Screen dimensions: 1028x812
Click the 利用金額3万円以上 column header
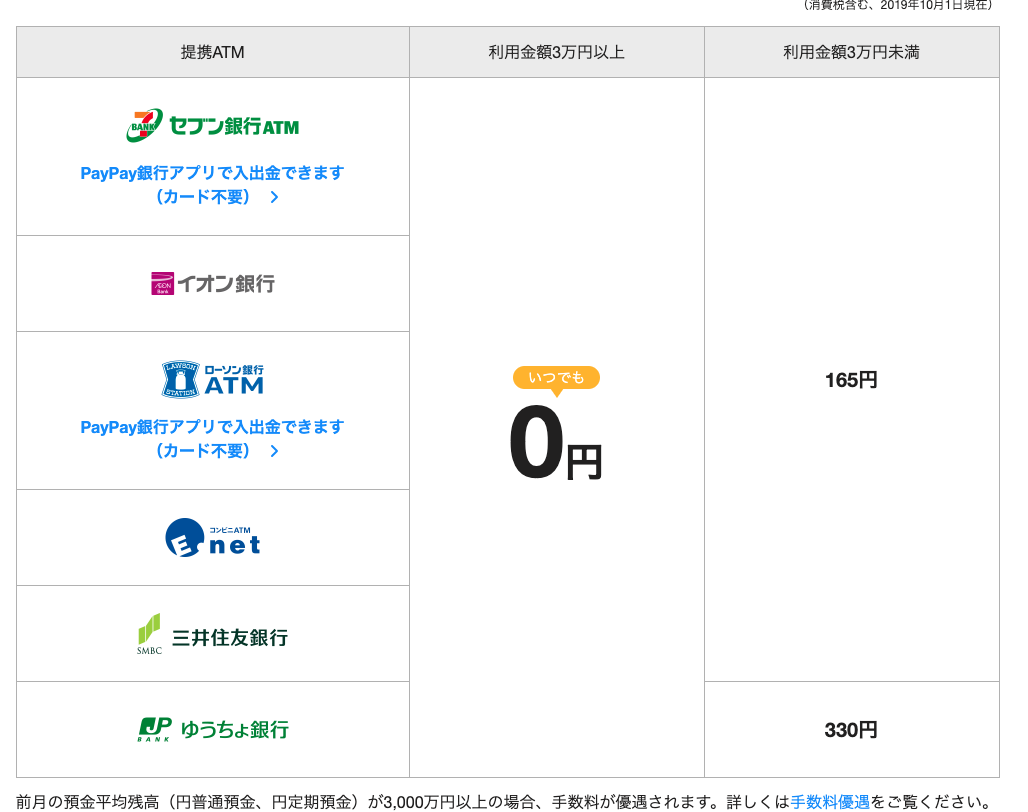coord(557,52)
